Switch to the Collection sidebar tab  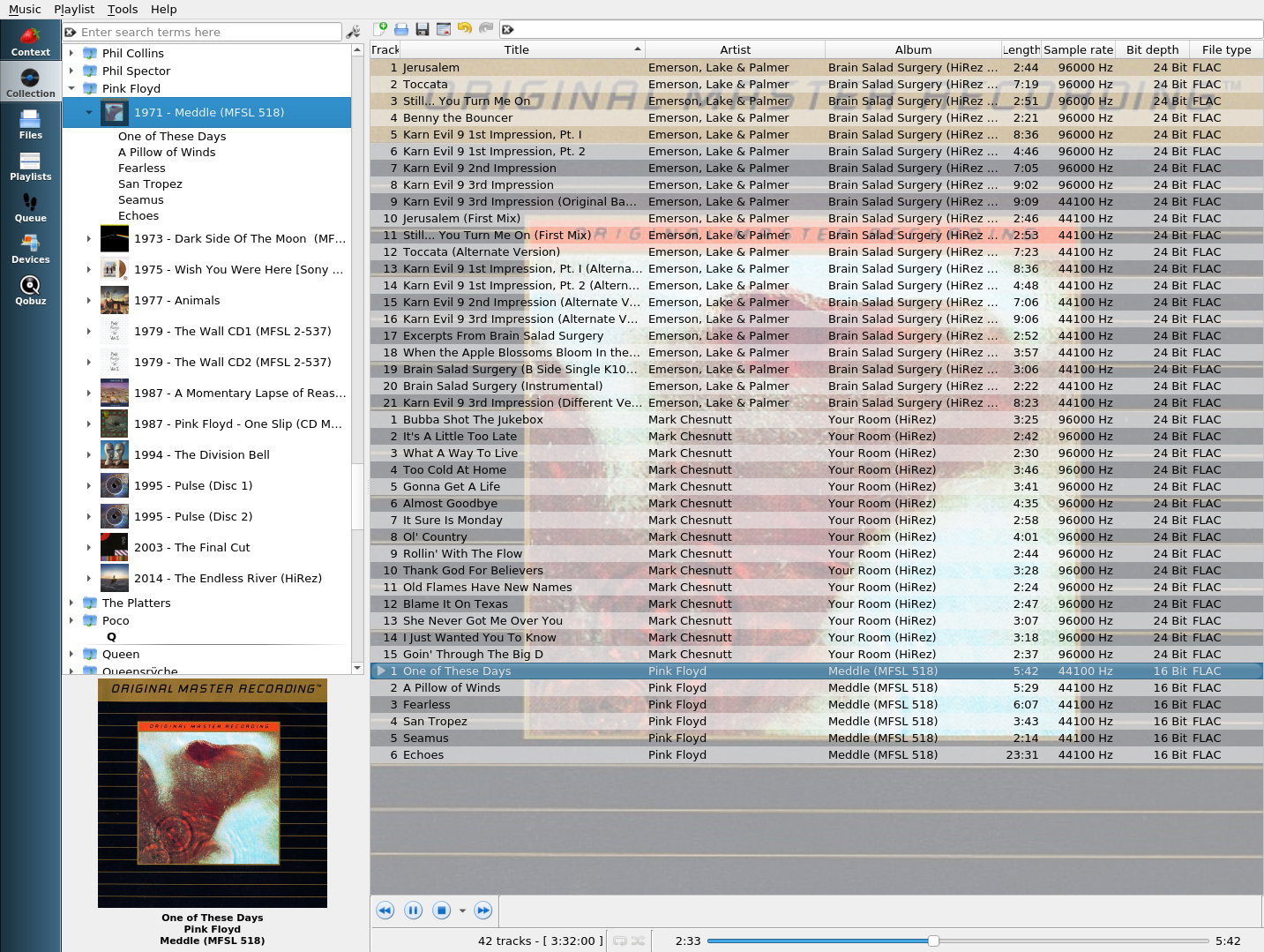coord(30,83)
